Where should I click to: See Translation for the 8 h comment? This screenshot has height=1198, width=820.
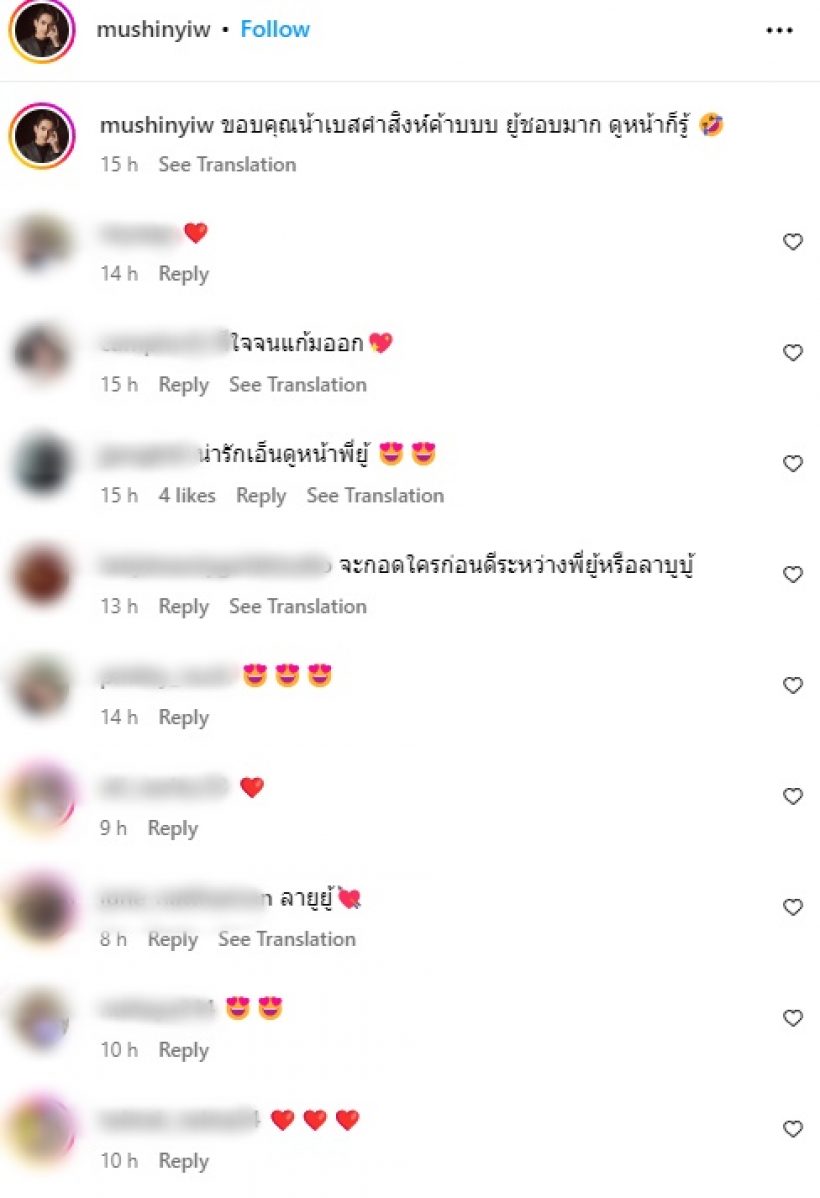(287, 939)
